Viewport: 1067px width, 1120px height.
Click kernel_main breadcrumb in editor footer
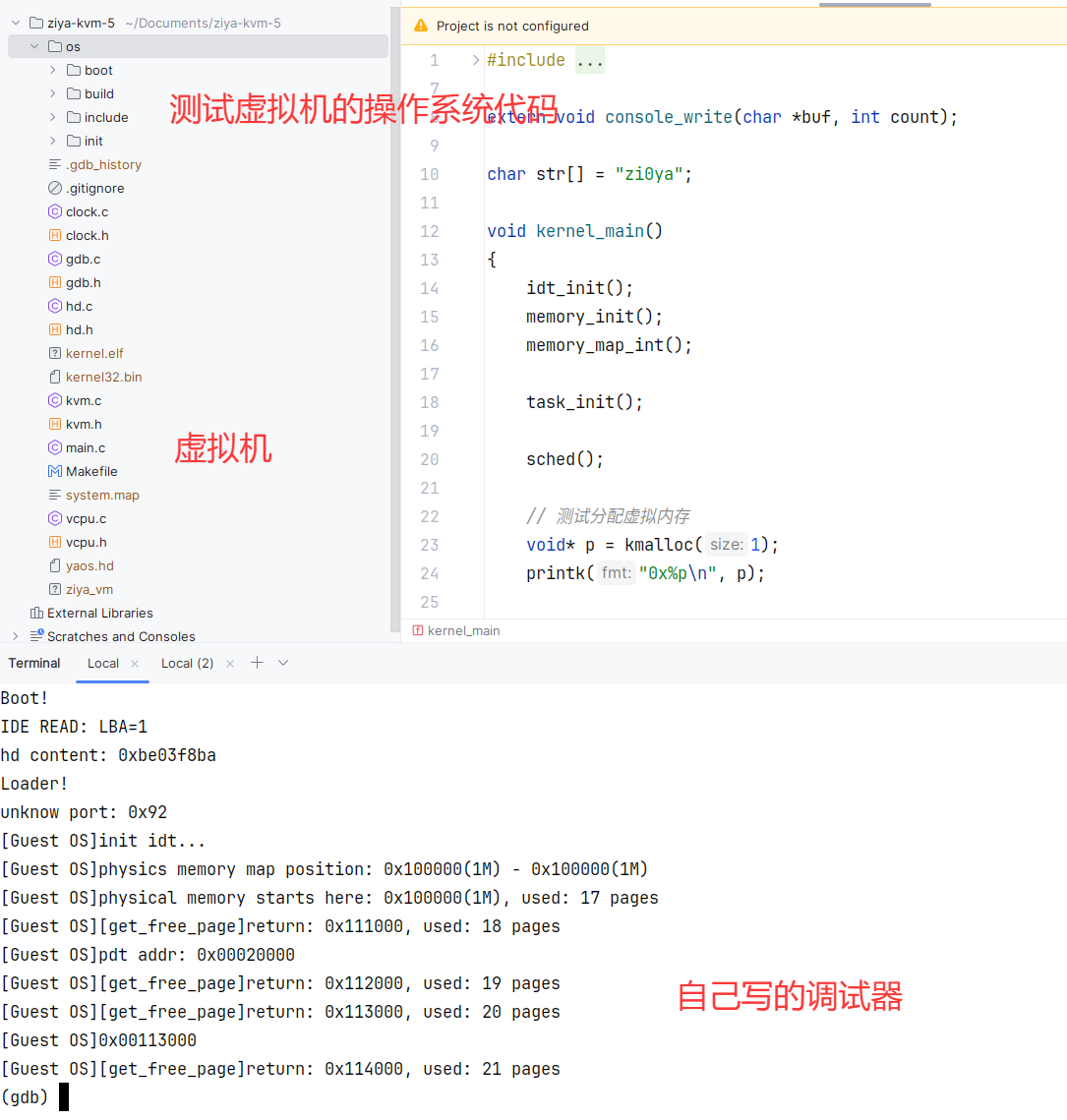(x=463, y=630)
